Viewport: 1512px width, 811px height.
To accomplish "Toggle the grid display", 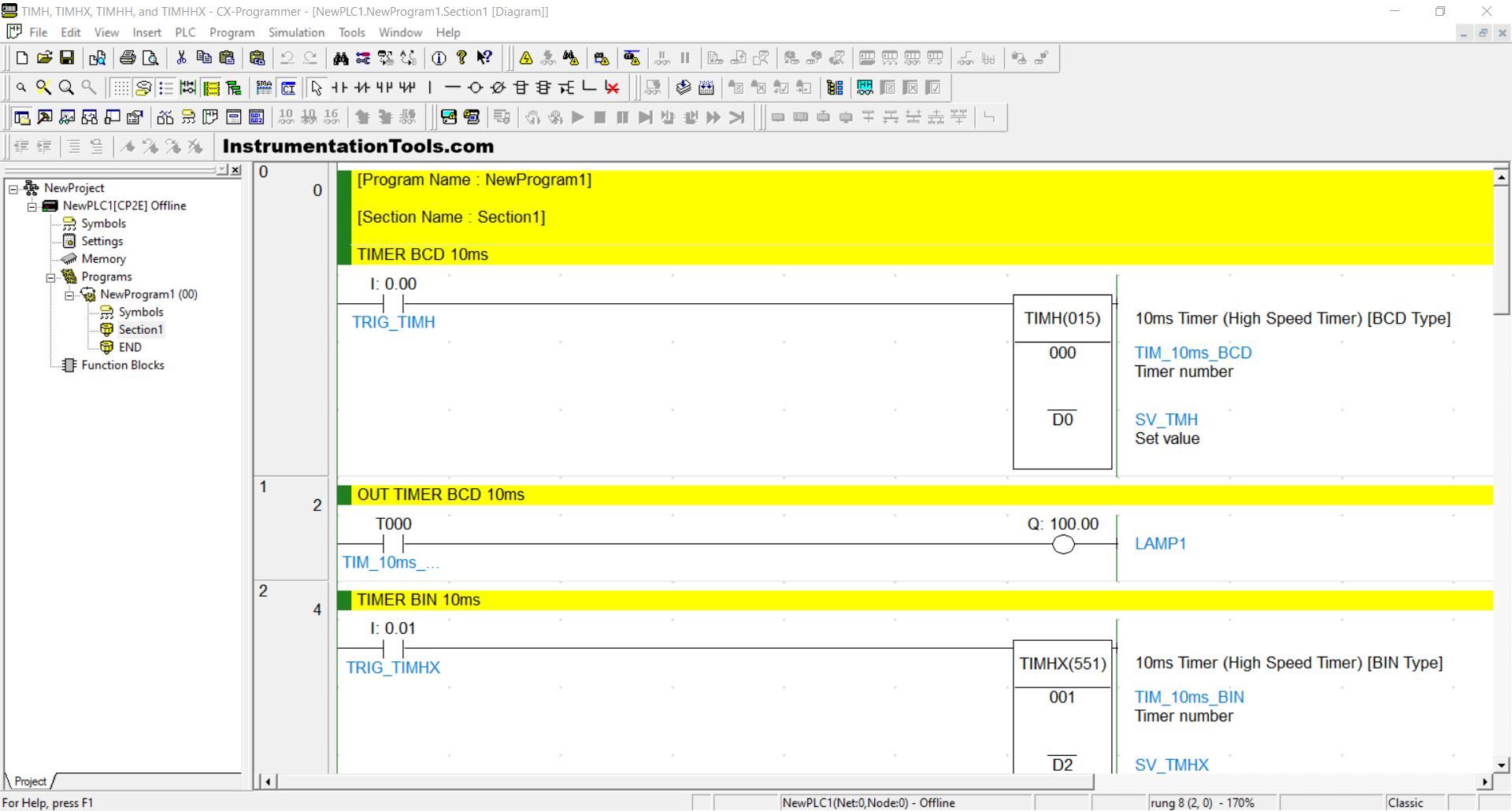I will pyautogui.click(x=120, y=87).
